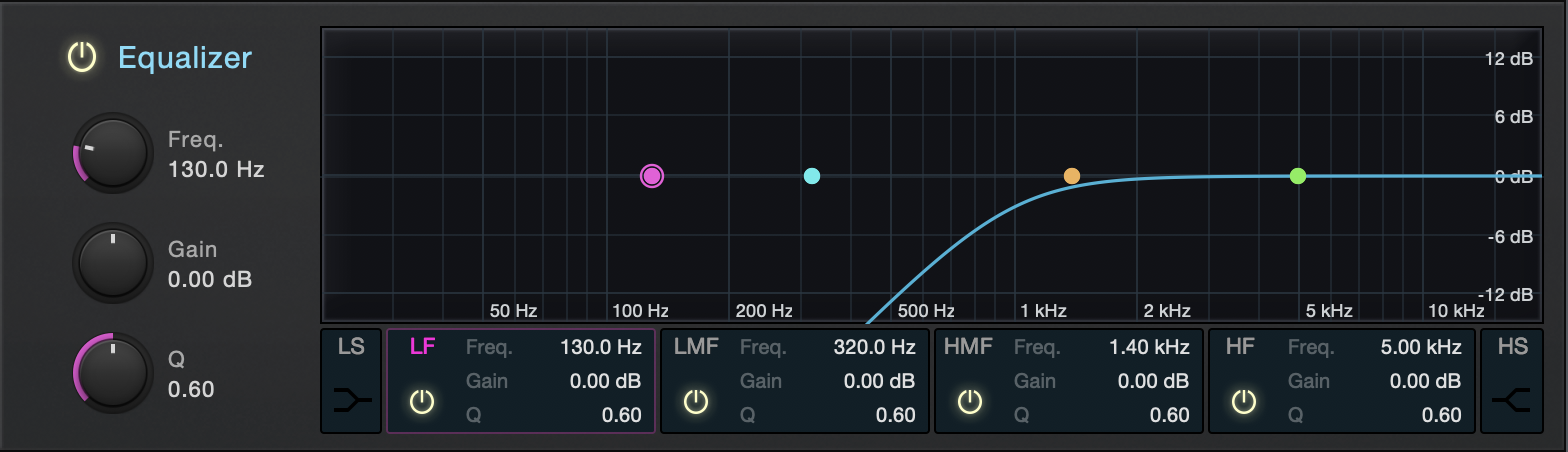Viewport: 1568px width, 452px height.
Task: Click the Freq. knob
Action: (x=113, y=154)
